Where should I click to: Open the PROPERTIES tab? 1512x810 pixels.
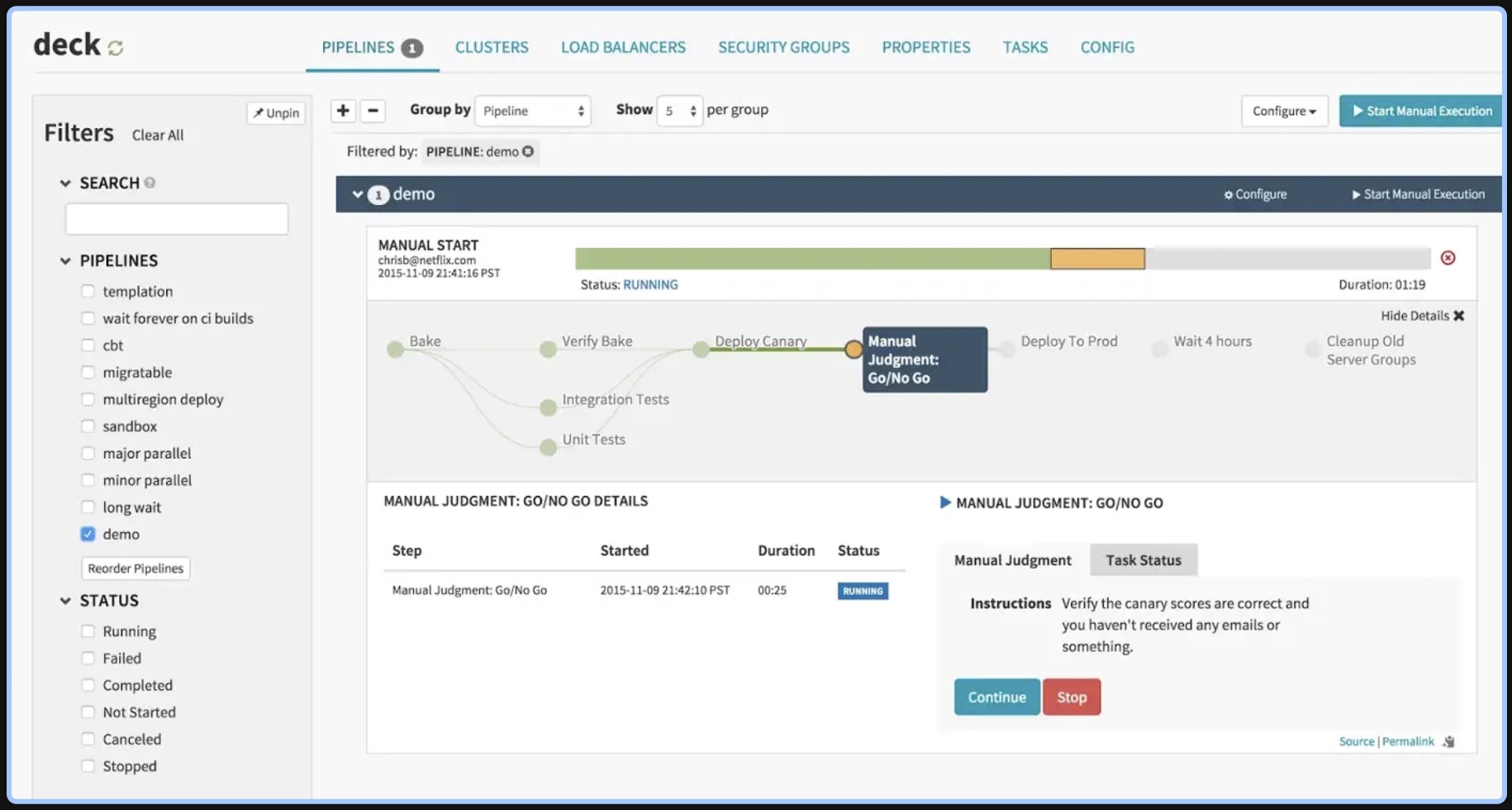[x=926, y=48]
